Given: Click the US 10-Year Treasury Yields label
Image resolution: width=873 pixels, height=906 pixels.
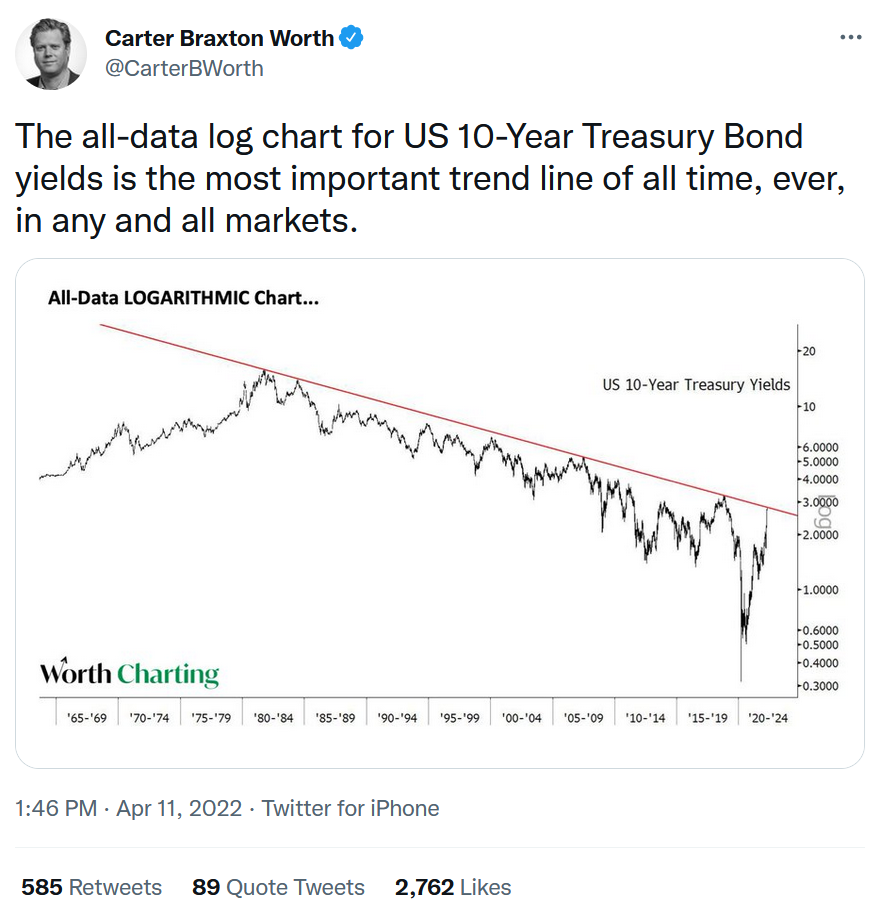Looking at the screenshot, I should tap(696, 384).
